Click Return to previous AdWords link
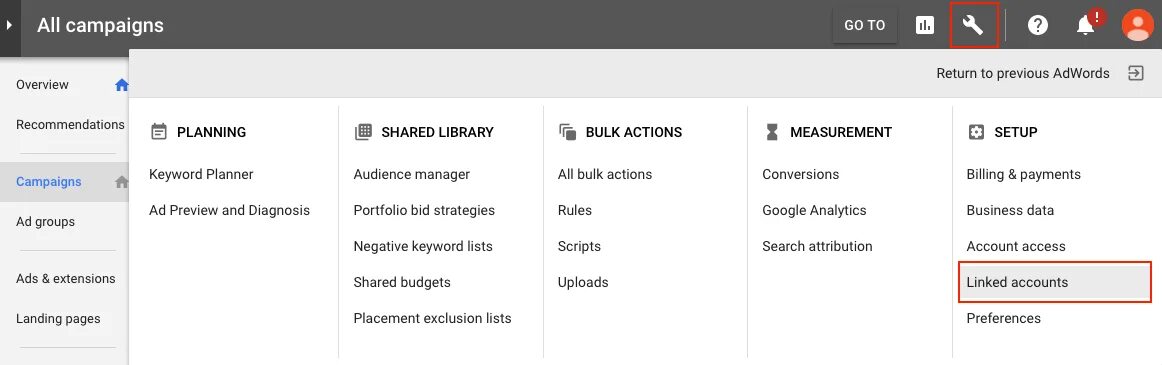Viewport: 1162px width, 365px height. (1023, 73)
